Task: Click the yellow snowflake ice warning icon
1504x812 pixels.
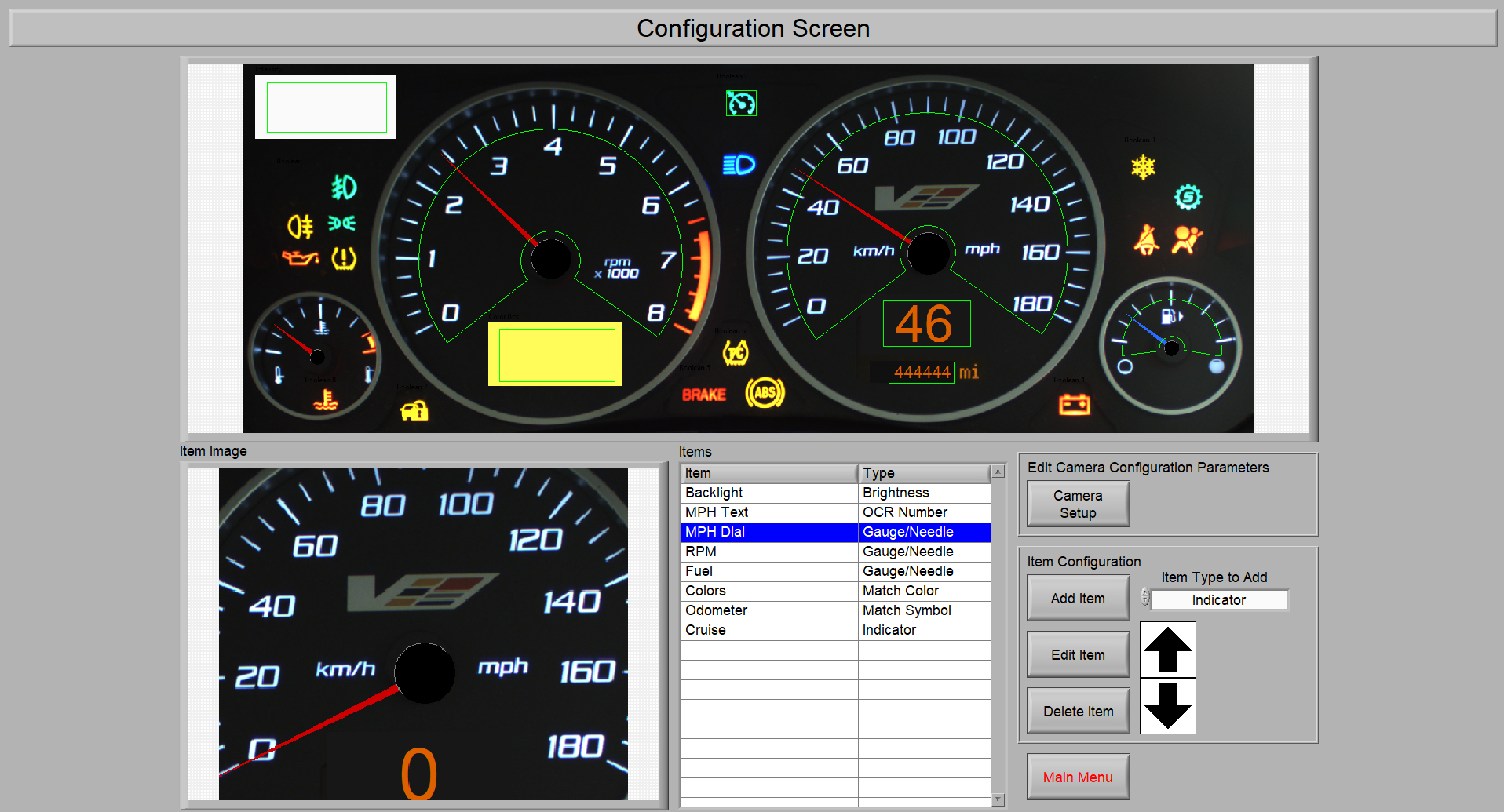Action: tap(1143, 166)
